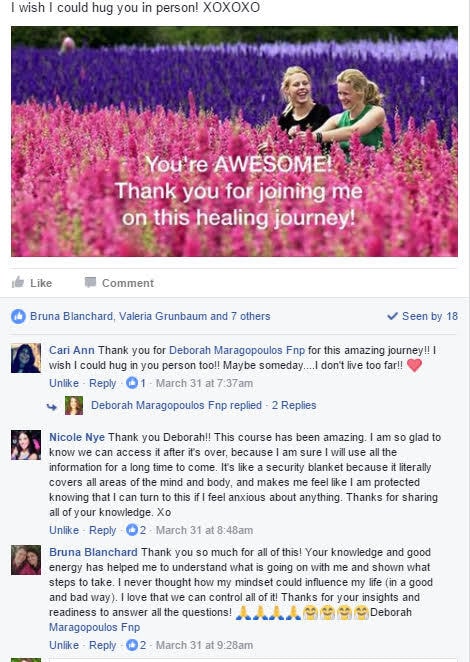The height and width of the screenshot is (662, 470).
Task: Unlike Bruna Blanchard's comment
Action: coord(64,645)
